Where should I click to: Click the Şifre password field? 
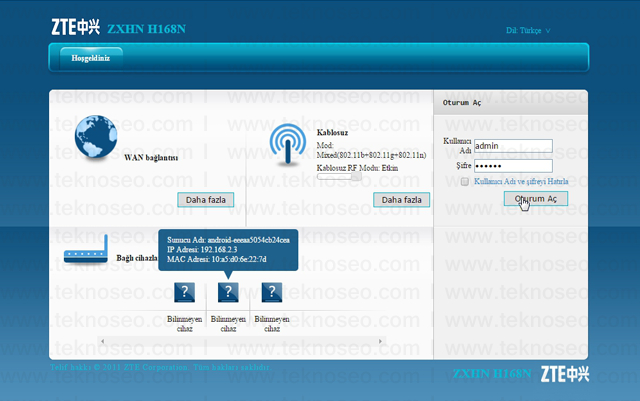point(513,166)
